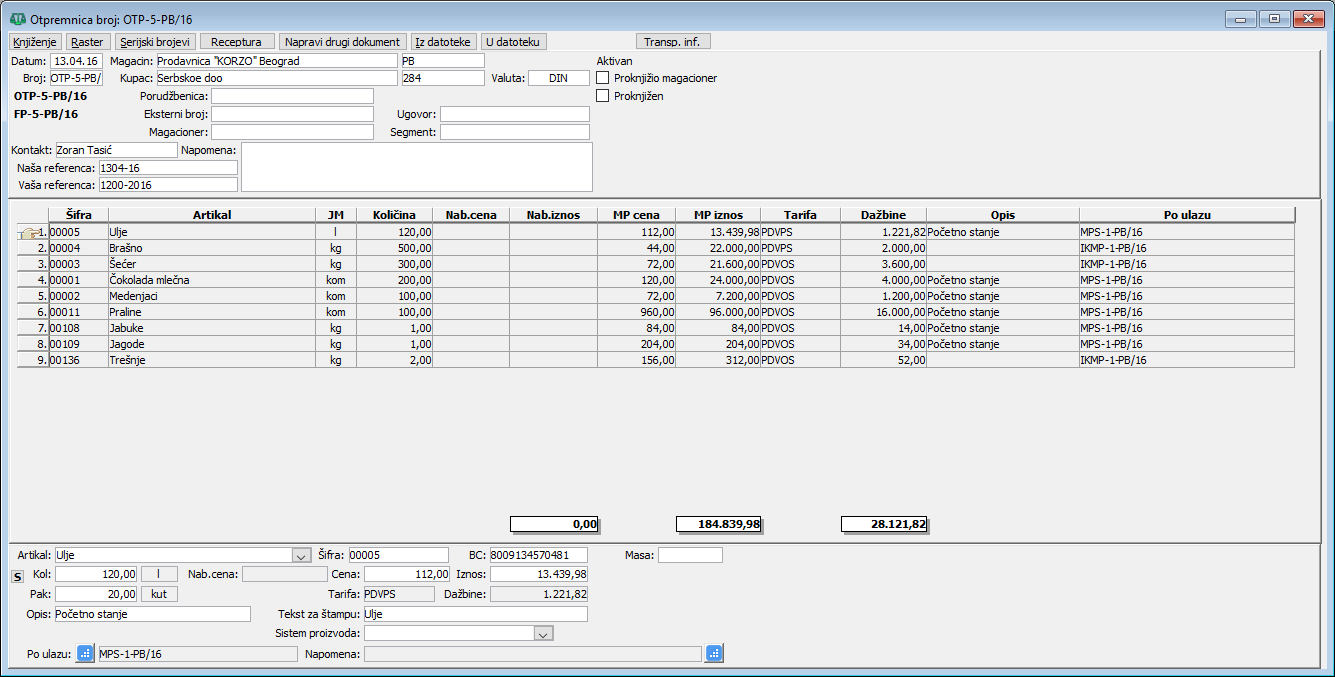Screen dimensions: 1335x677
Task: Click the Iz datoteke button
Action: click(443, 42)
